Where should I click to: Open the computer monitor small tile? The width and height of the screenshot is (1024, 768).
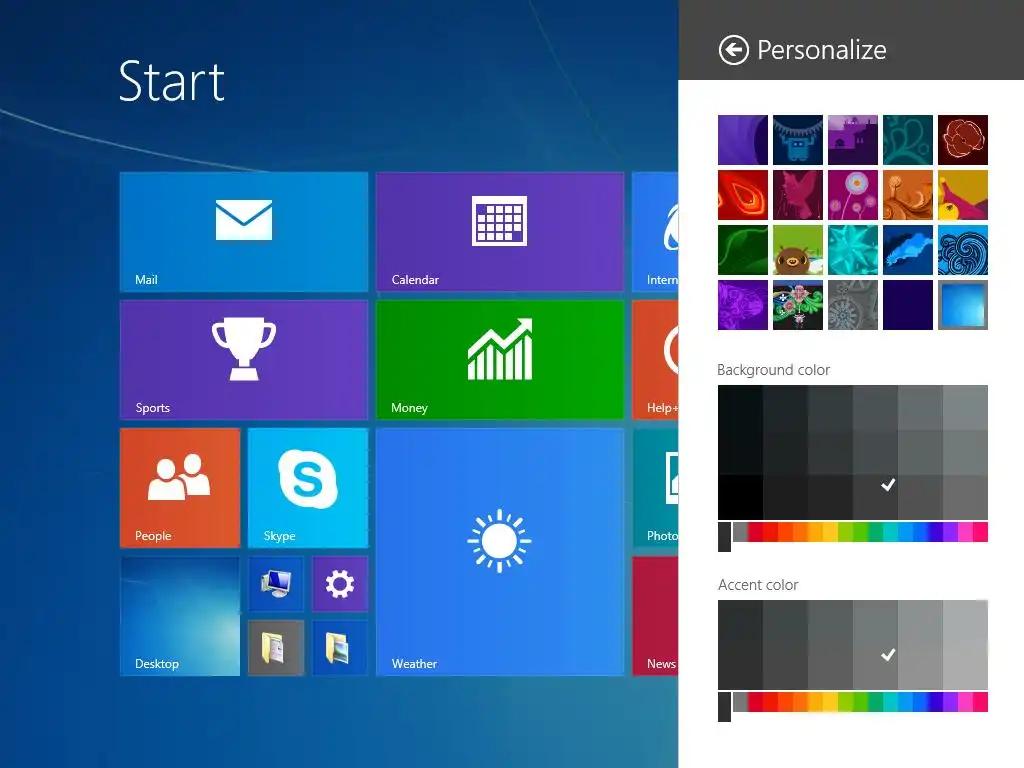point(276,584)
